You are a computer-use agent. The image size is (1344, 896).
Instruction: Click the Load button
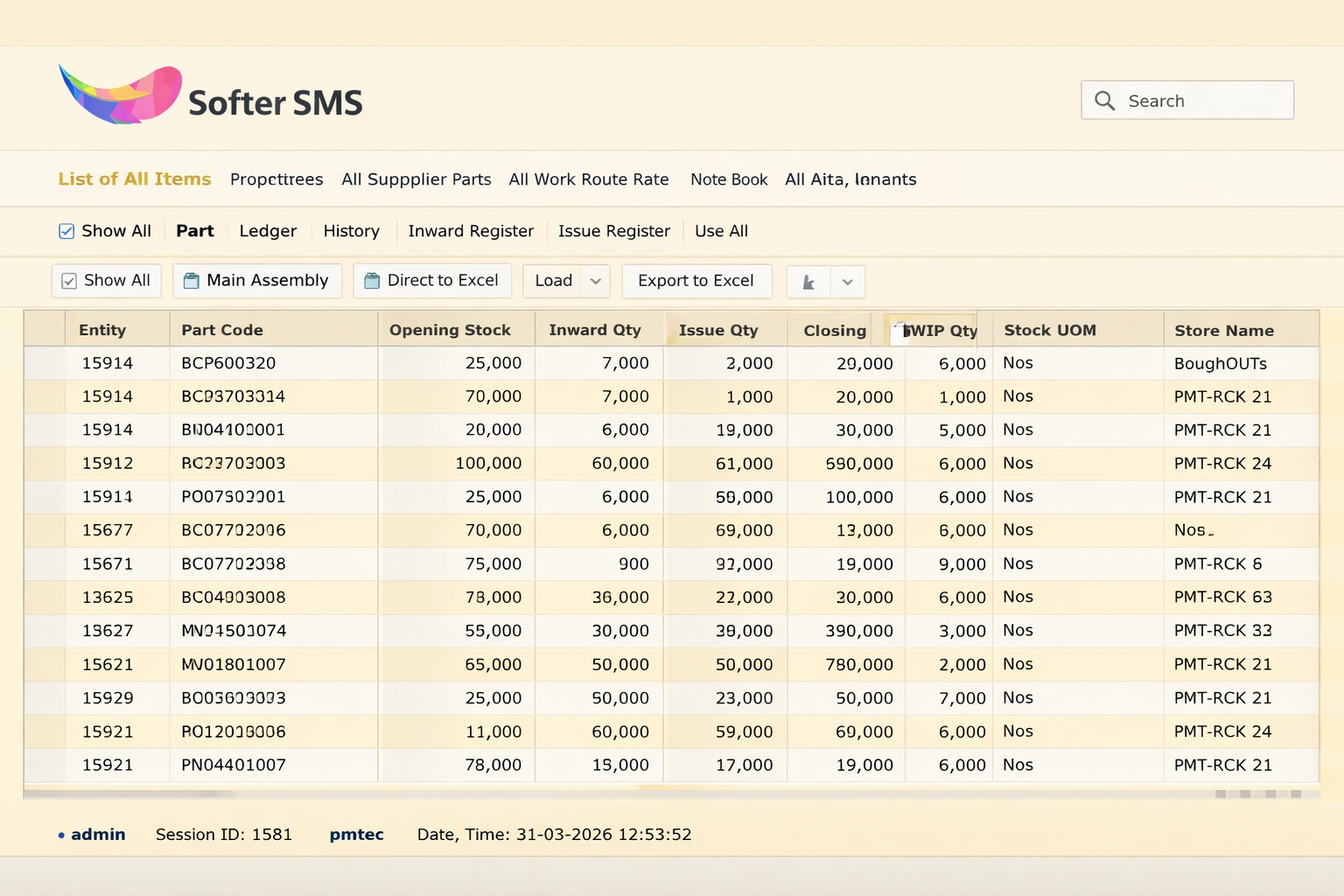[554, 281]
